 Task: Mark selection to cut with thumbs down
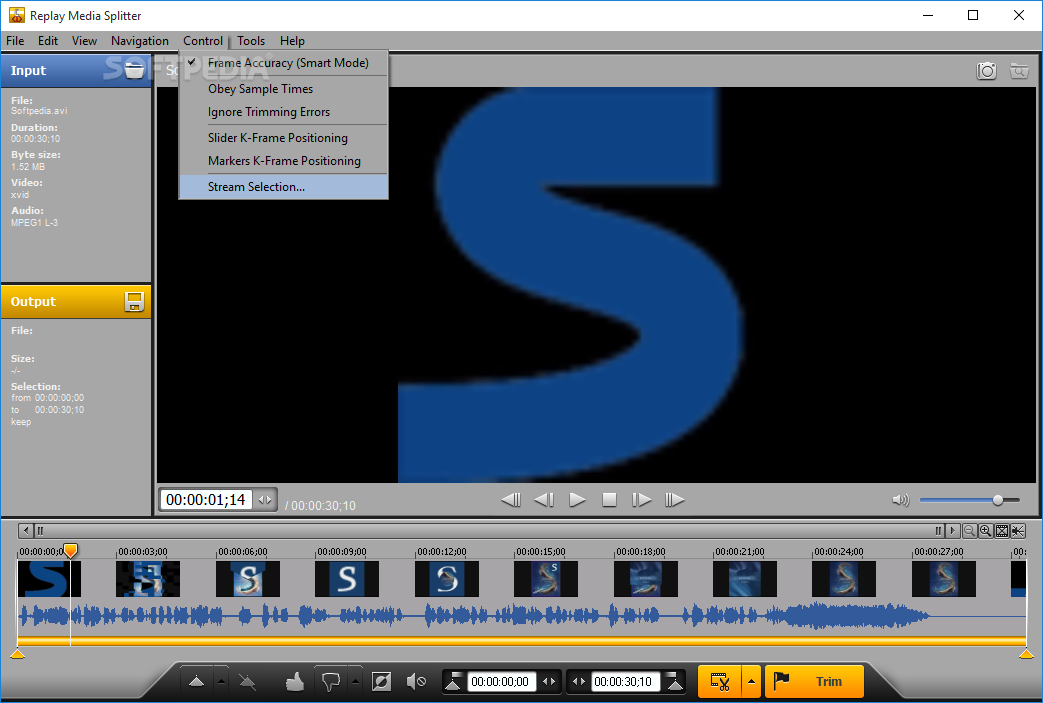coord(331,682)
